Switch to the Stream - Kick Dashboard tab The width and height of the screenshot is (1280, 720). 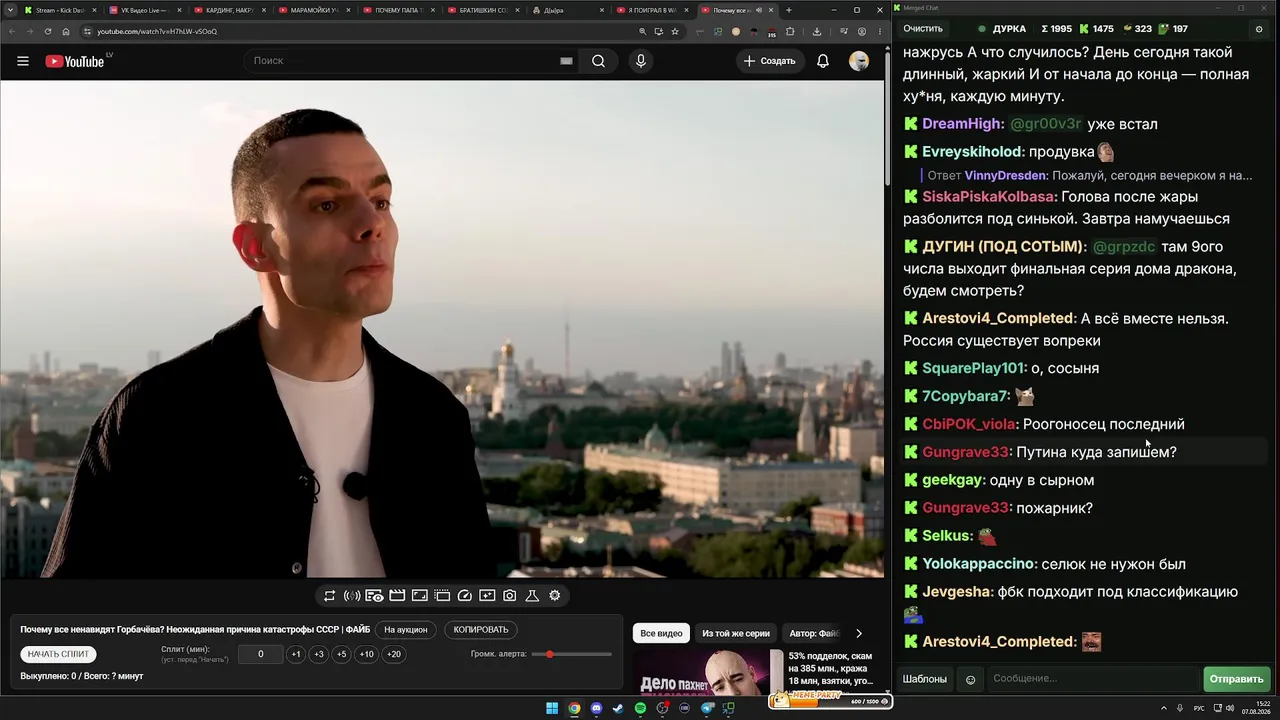coord(60,10)
